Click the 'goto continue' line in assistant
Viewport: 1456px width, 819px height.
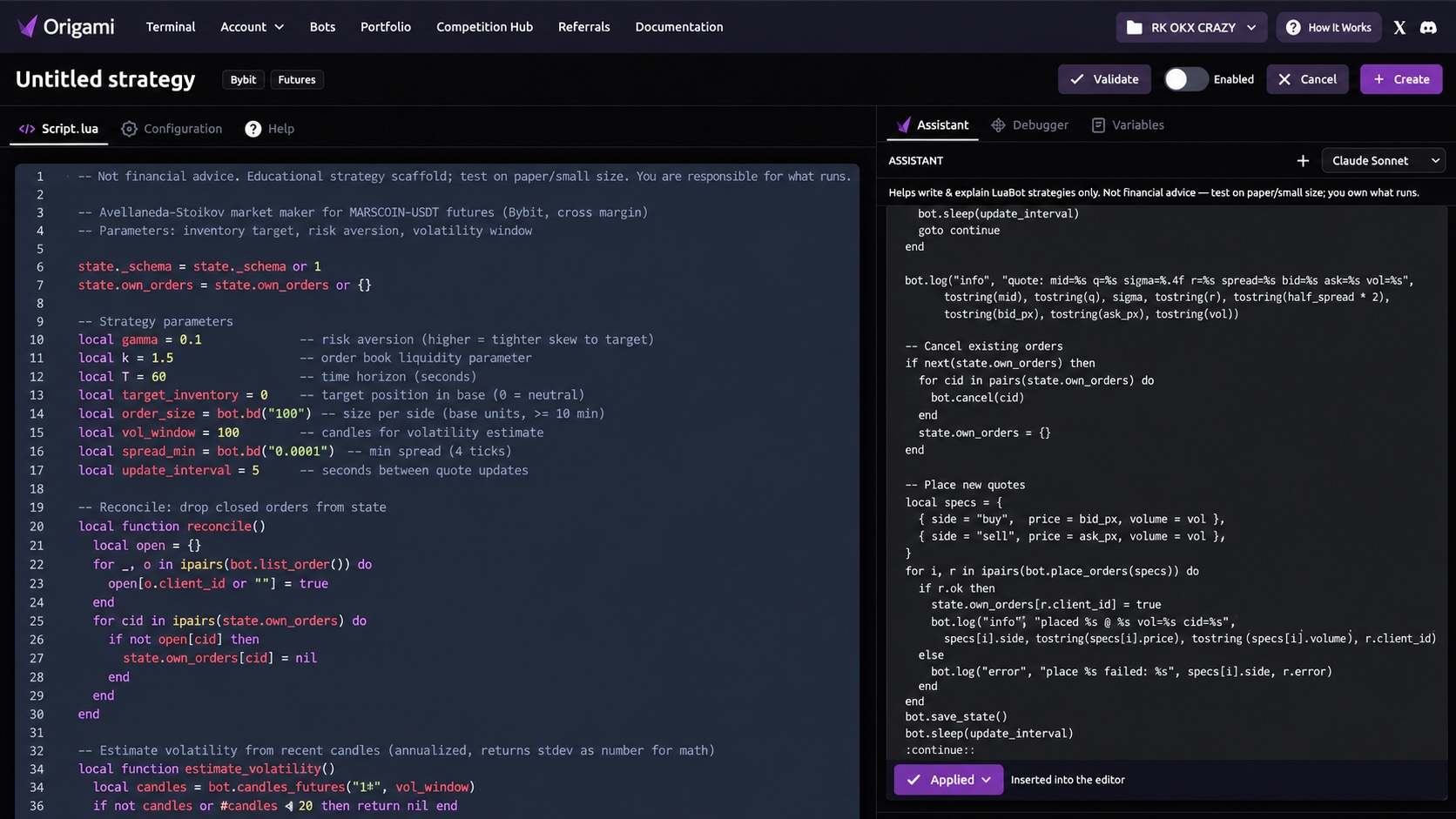click(959, 231)
